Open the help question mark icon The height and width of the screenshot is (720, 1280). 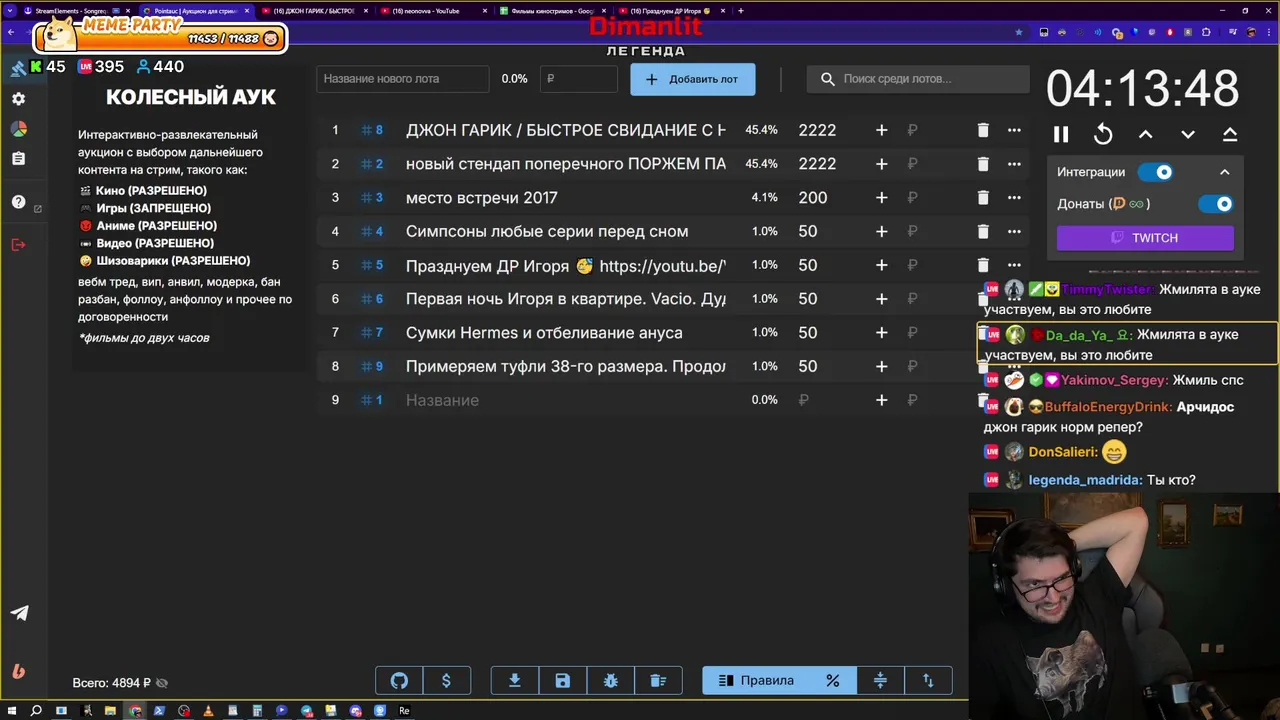(18, 202)
